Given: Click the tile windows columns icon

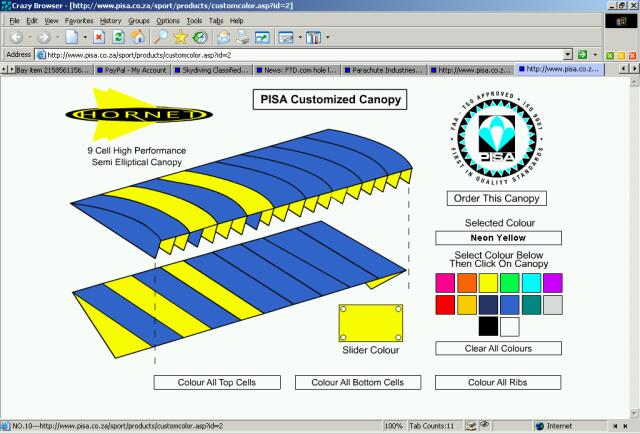Looking at the screenshot, I should click(313, 38).
